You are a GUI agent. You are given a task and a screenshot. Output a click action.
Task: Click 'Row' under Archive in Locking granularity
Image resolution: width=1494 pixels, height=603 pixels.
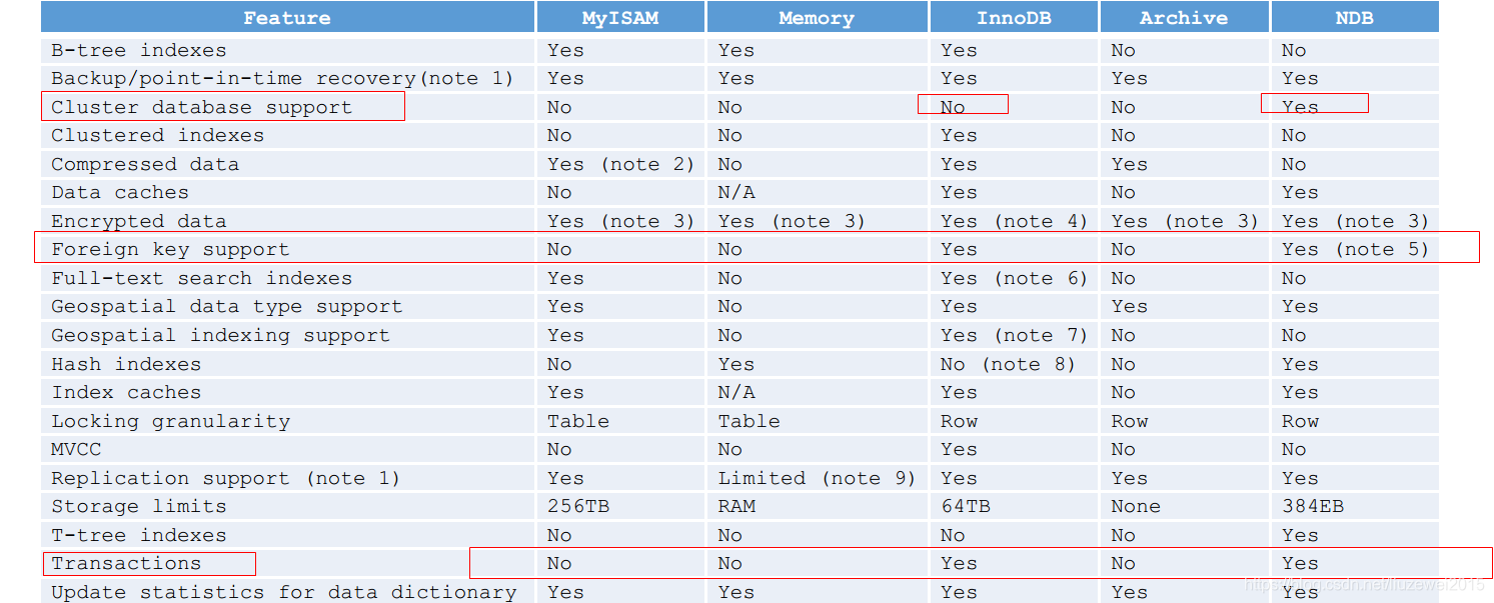pyautogui.click(x=1130, y=421)
